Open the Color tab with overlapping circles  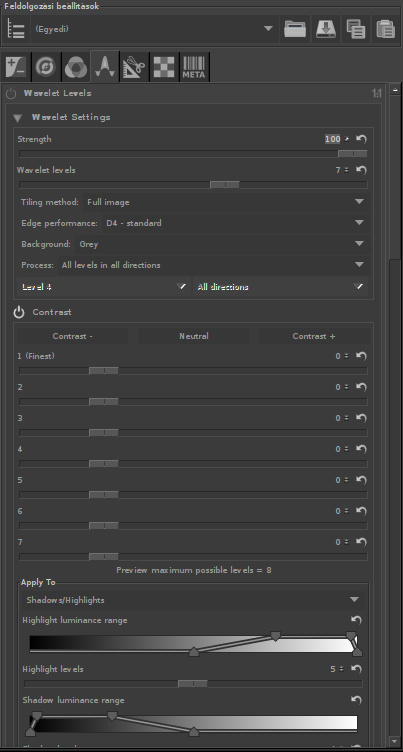(75, 67)
